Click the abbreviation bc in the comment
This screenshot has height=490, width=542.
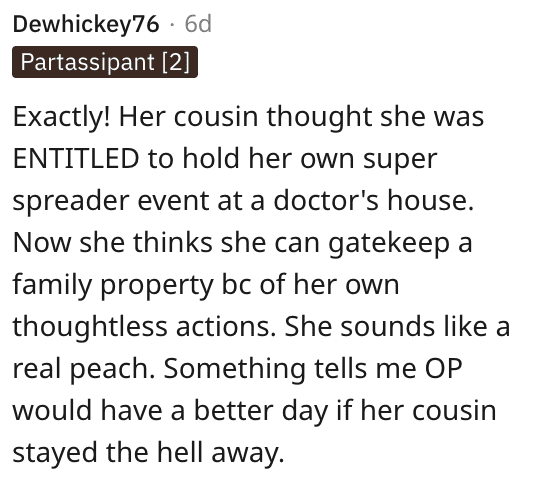(x=236, y=285)
